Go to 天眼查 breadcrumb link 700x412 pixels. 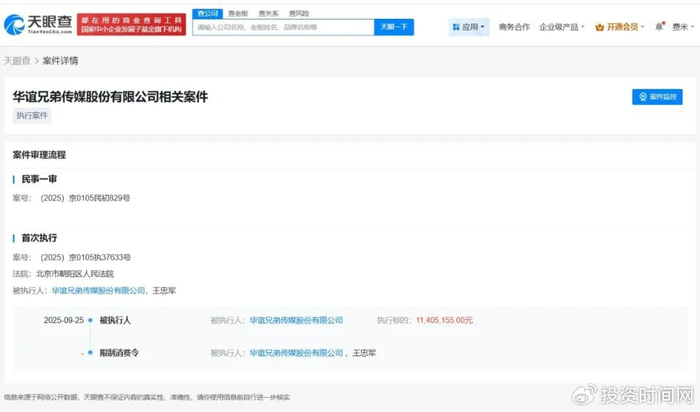click(17, 61)
